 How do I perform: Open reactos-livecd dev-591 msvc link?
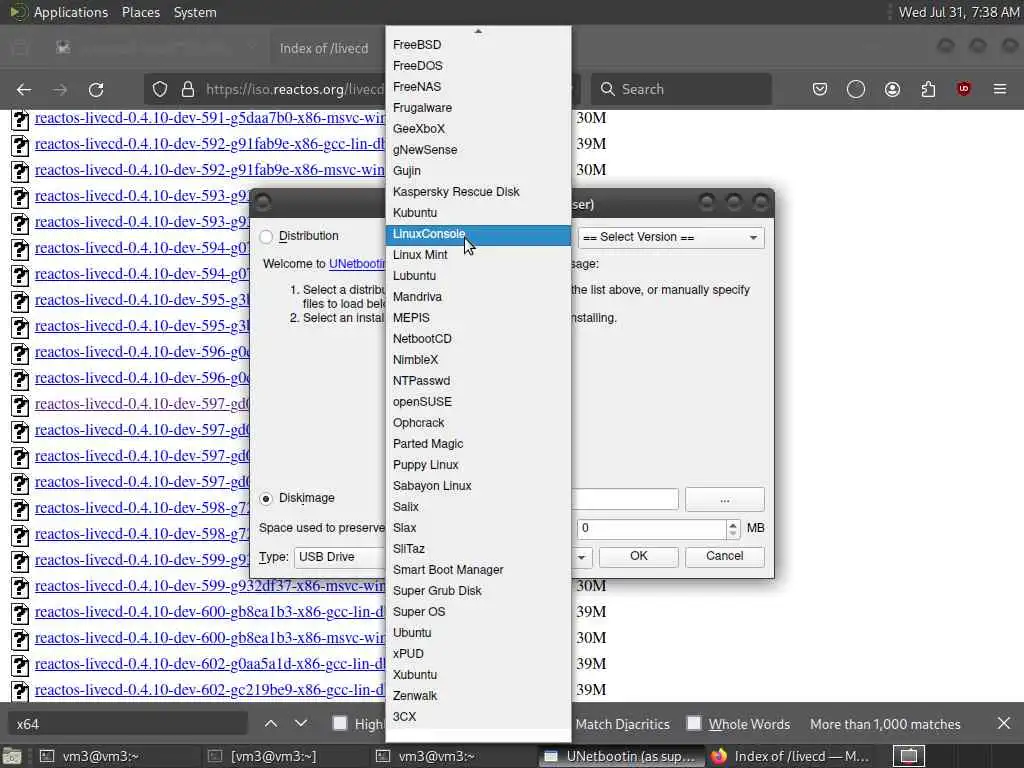pos(210,118)
